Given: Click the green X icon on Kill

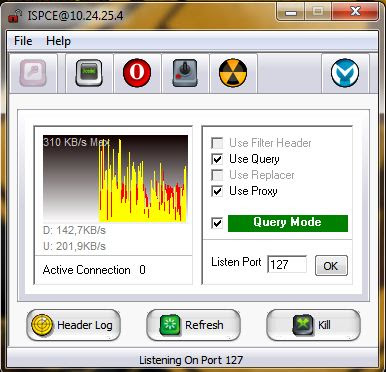Looking at the screenshot, I should click(303, 325).
